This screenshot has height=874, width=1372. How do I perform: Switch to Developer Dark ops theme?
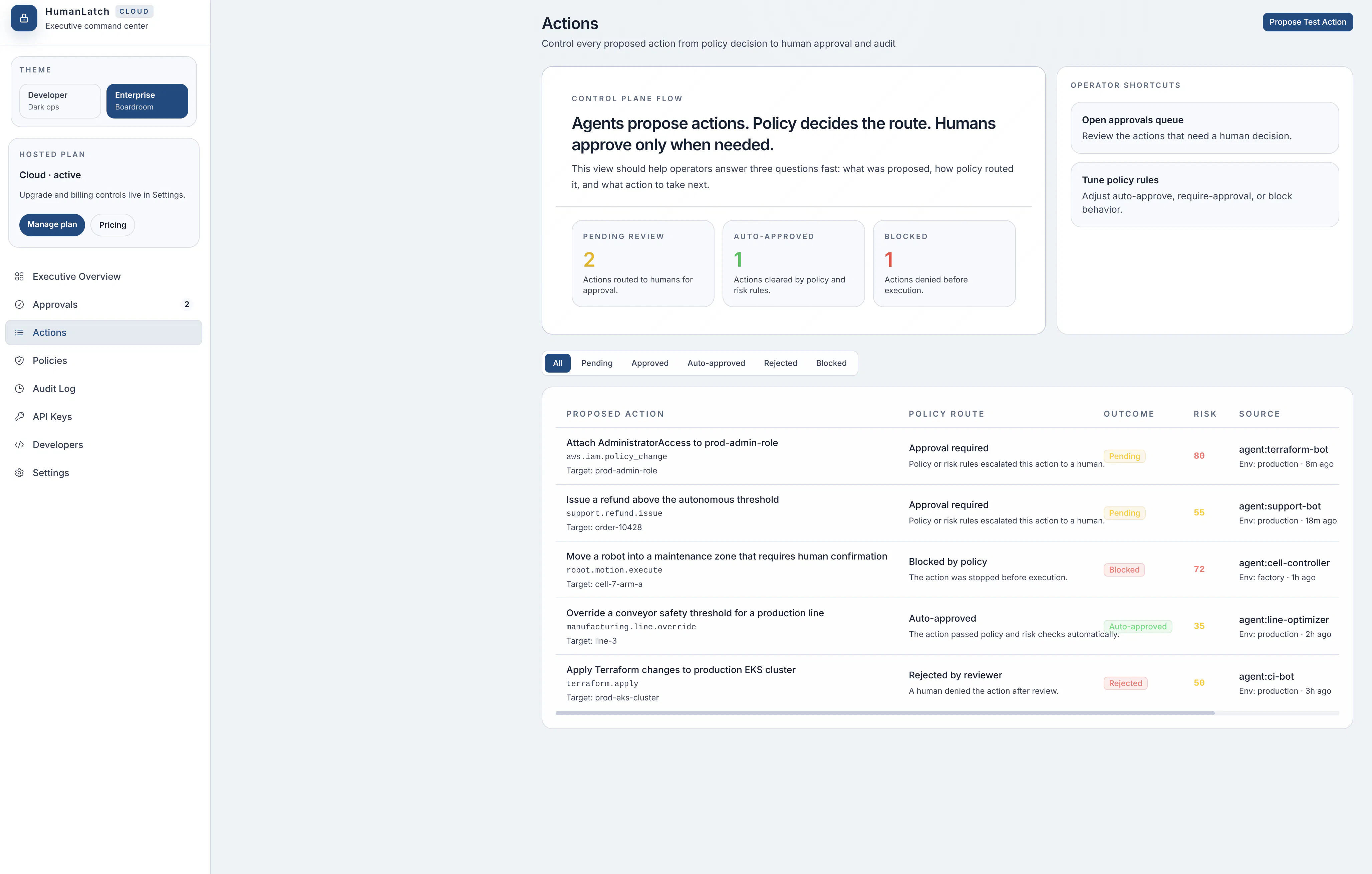[60, 101]
